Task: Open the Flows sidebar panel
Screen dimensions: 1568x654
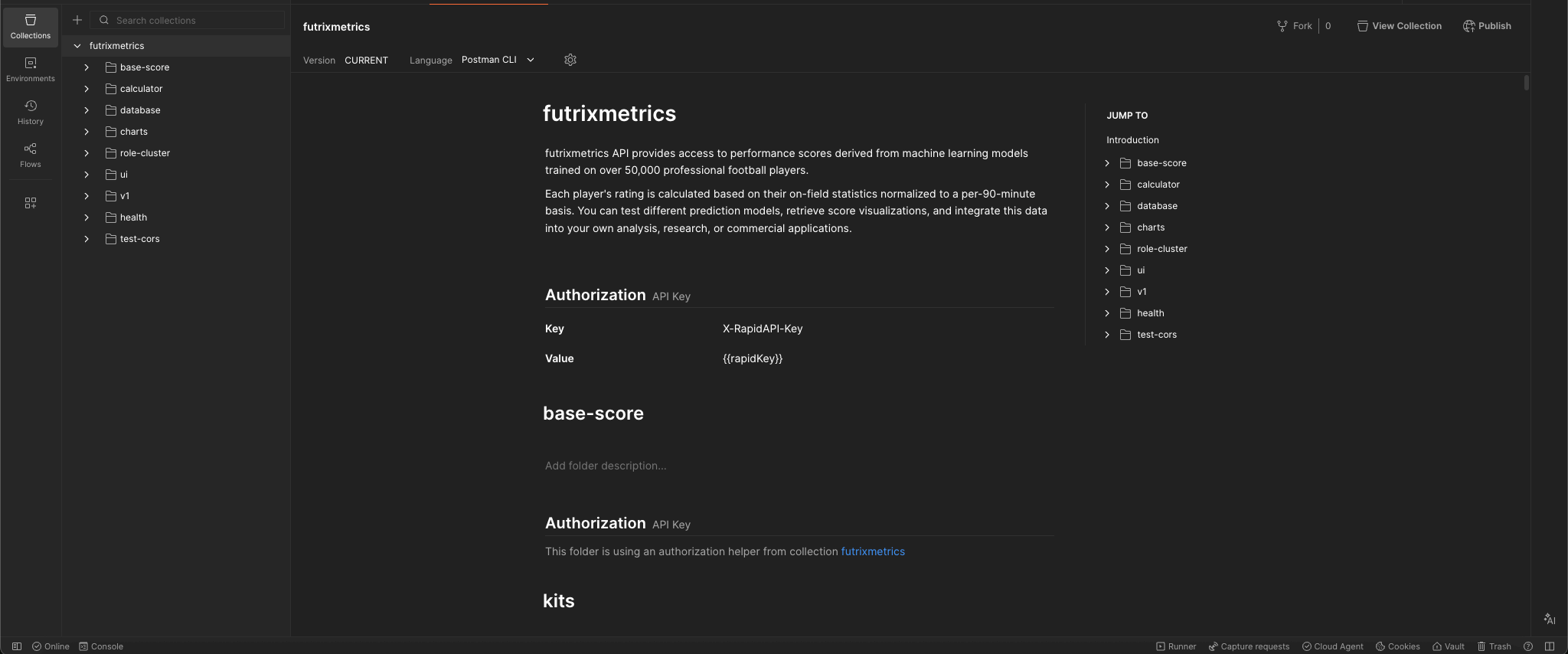Action: click(31, 155)
